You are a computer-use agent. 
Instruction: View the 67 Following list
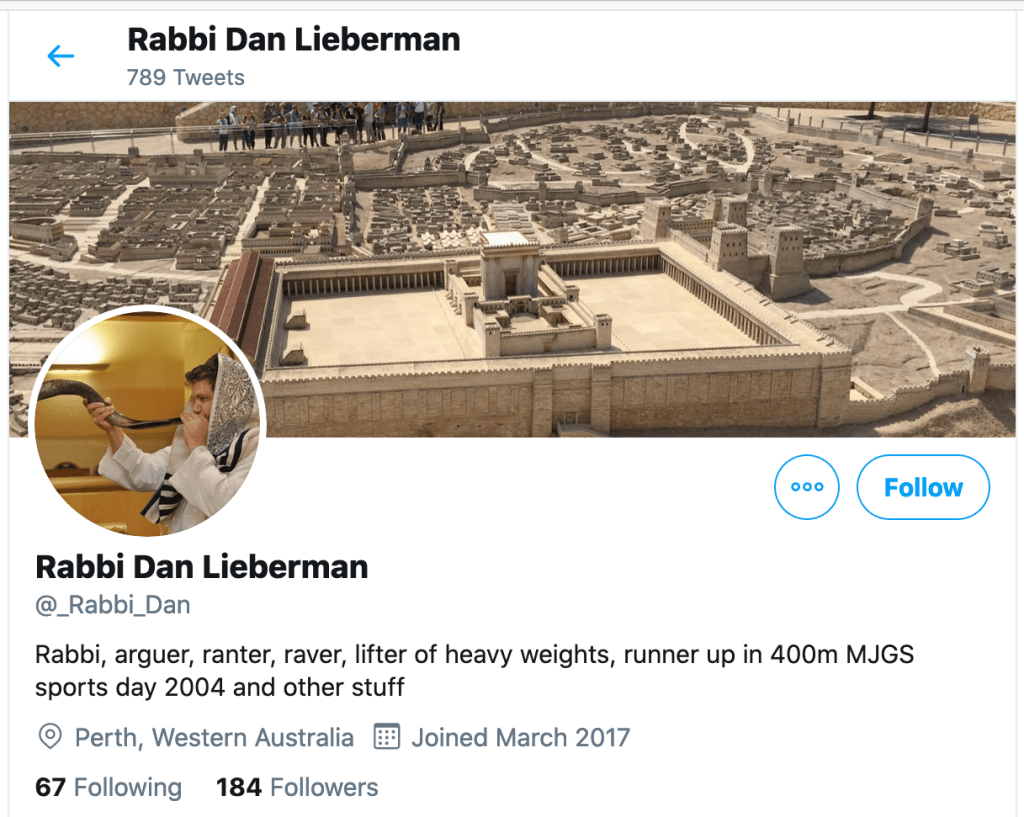[x=108, y=787]
